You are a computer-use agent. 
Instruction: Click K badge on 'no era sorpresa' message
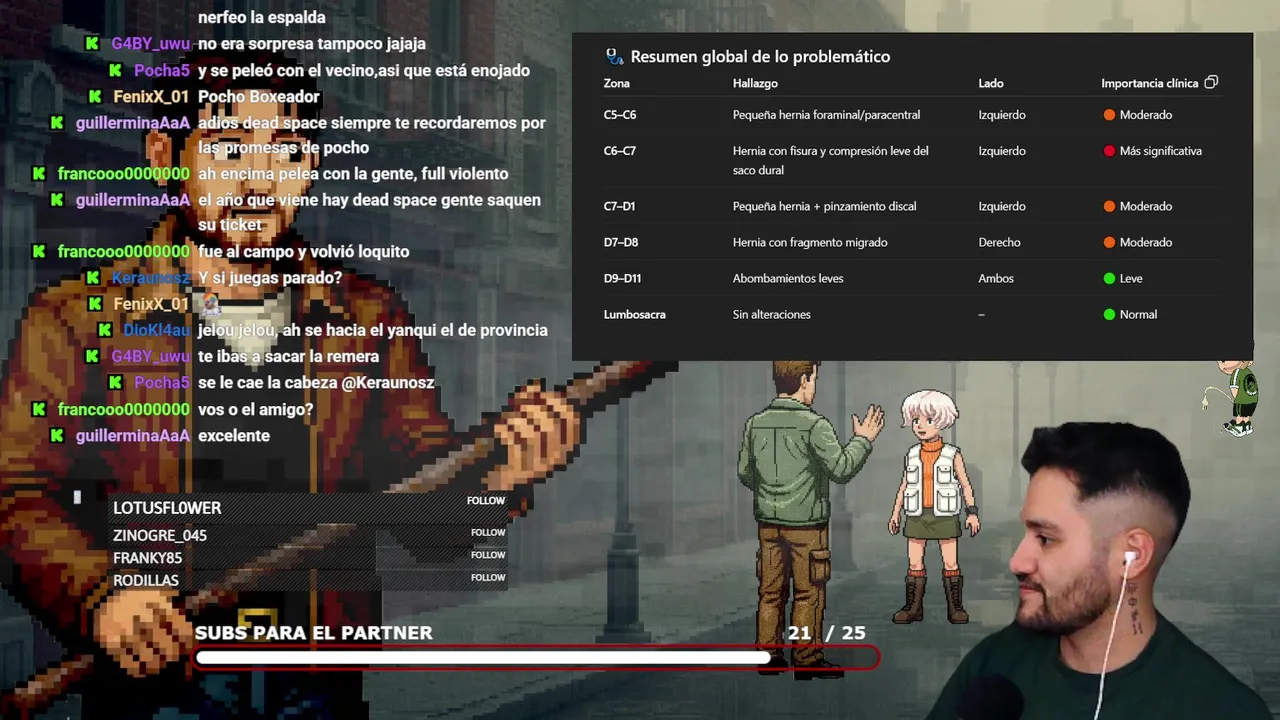[93, 44]
